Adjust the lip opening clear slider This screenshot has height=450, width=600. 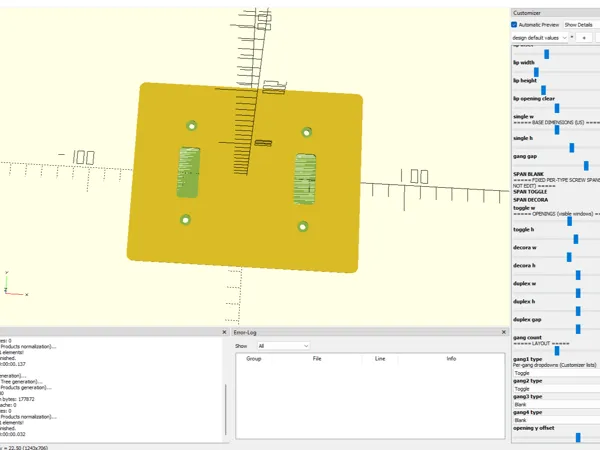(557, 108)
